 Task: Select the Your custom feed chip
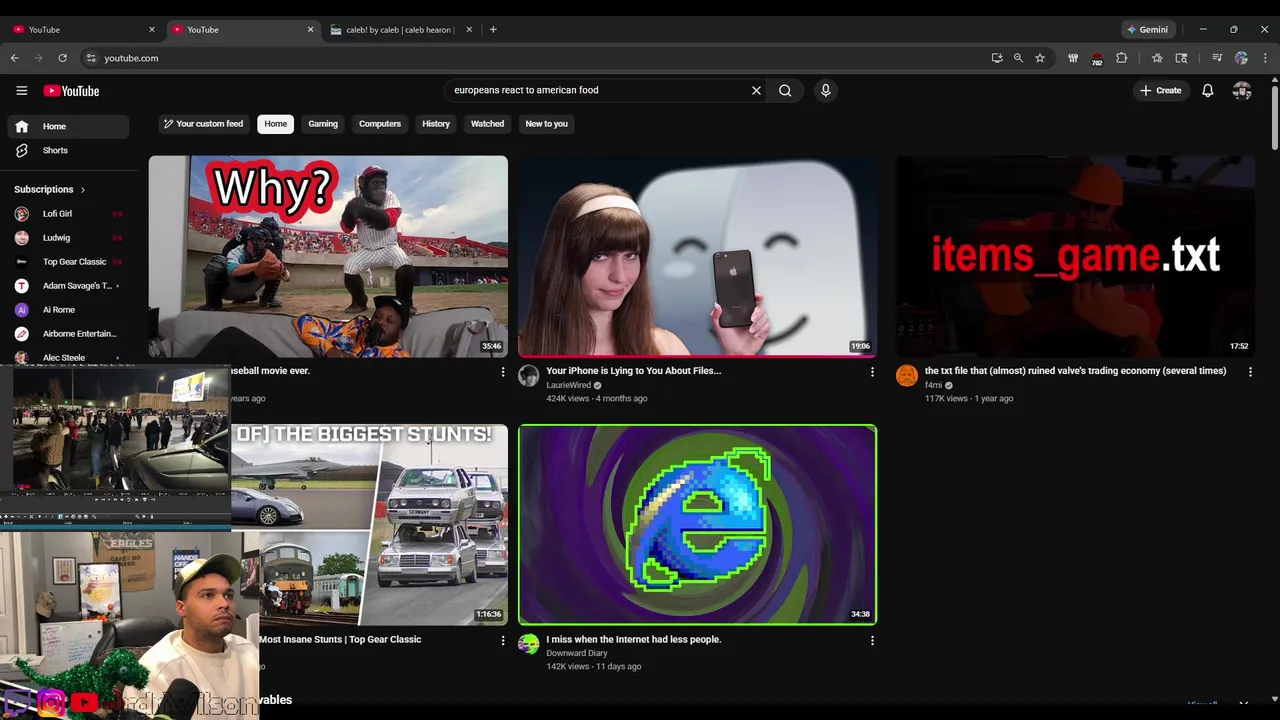tap(203, 124)
